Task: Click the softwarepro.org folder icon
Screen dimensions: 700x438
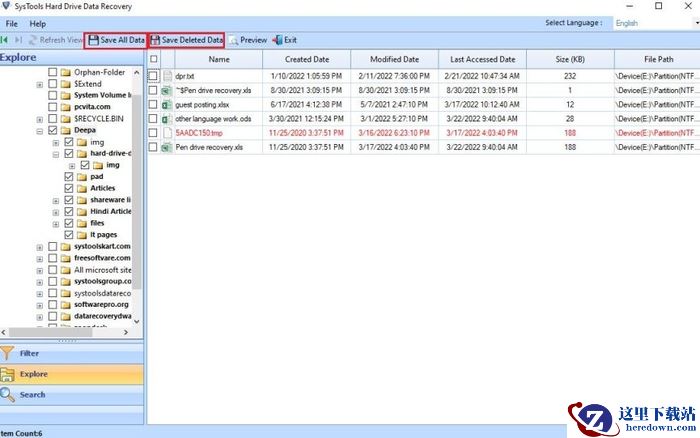Action: 66,305
